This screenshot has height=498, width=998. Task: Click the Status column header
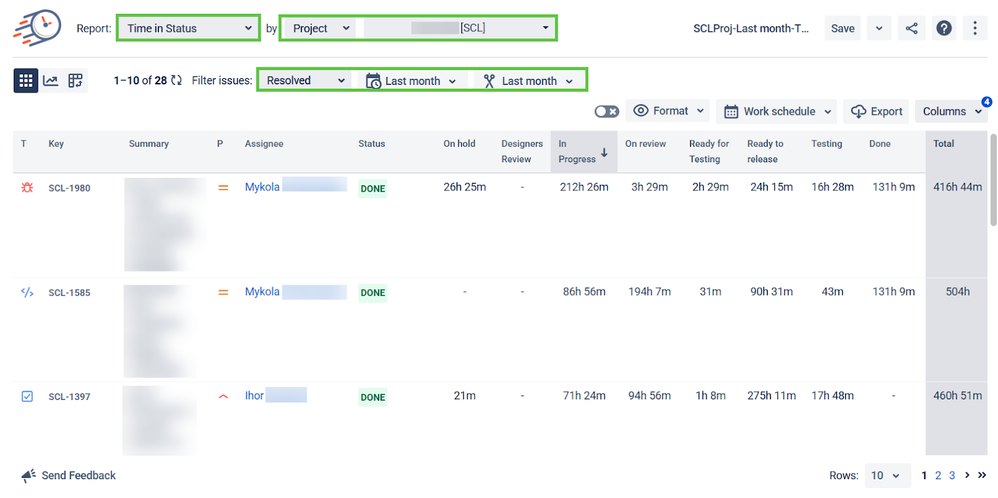pos(372,144)
